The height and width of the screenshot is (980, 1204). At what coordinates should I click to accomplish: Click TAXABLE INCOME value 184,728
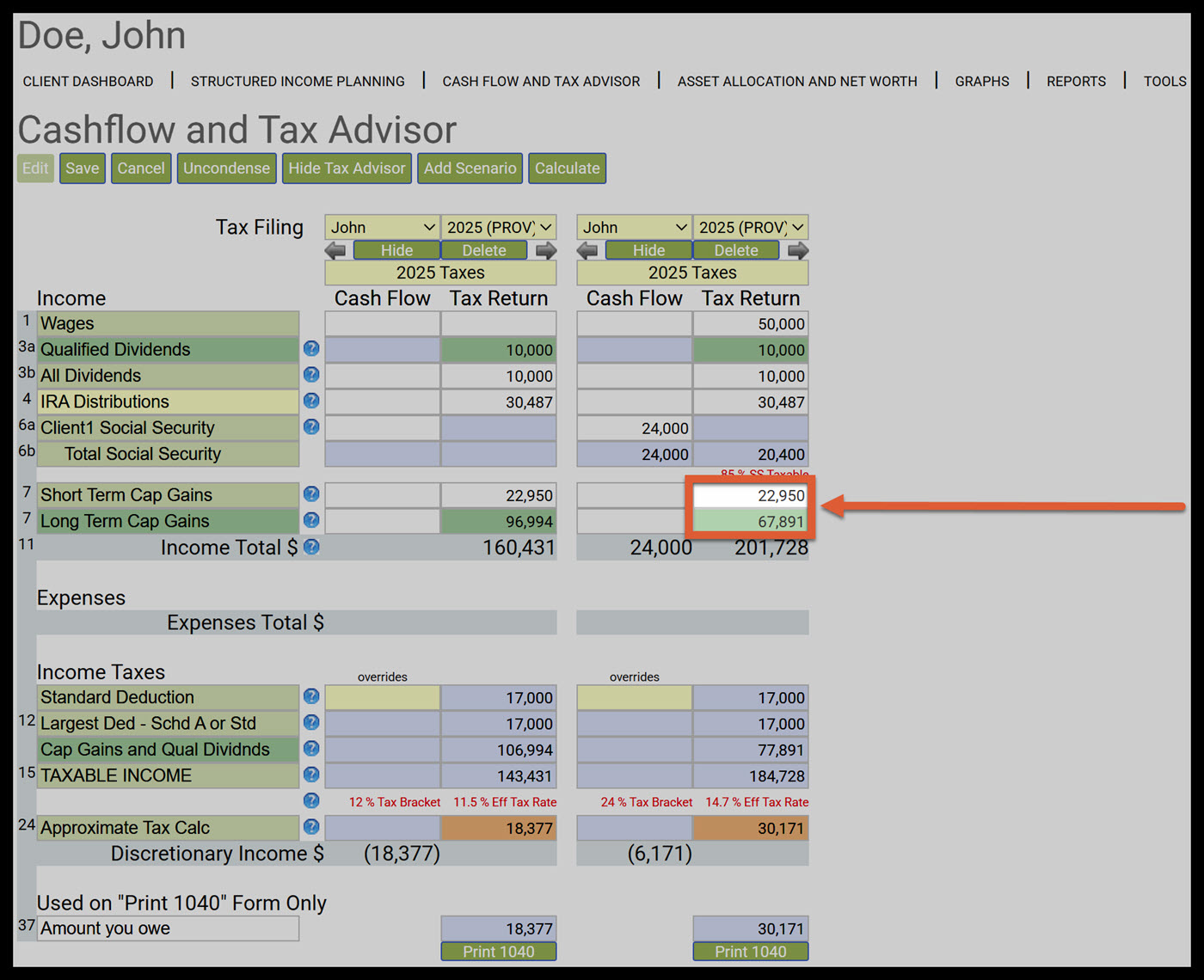click(751, 775)
